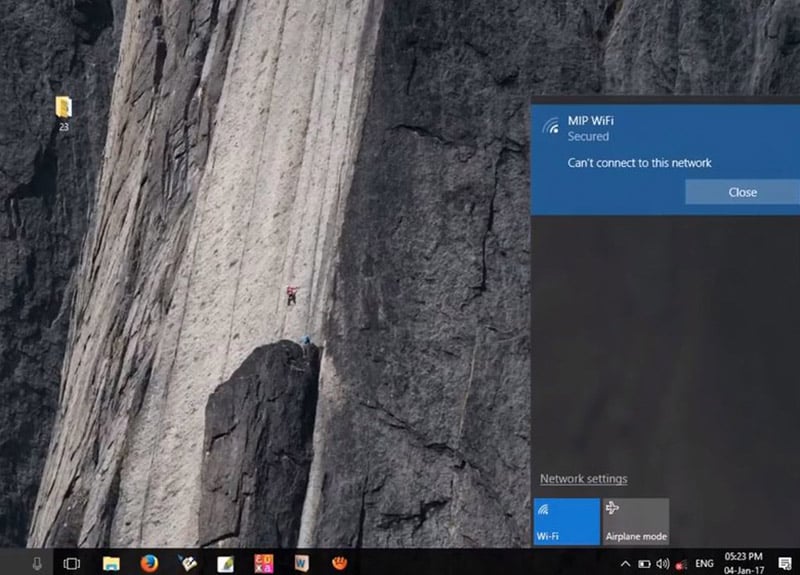Click the volume speaker icon
Viewport: 800px width, 575px height.
tap(662, 564)
